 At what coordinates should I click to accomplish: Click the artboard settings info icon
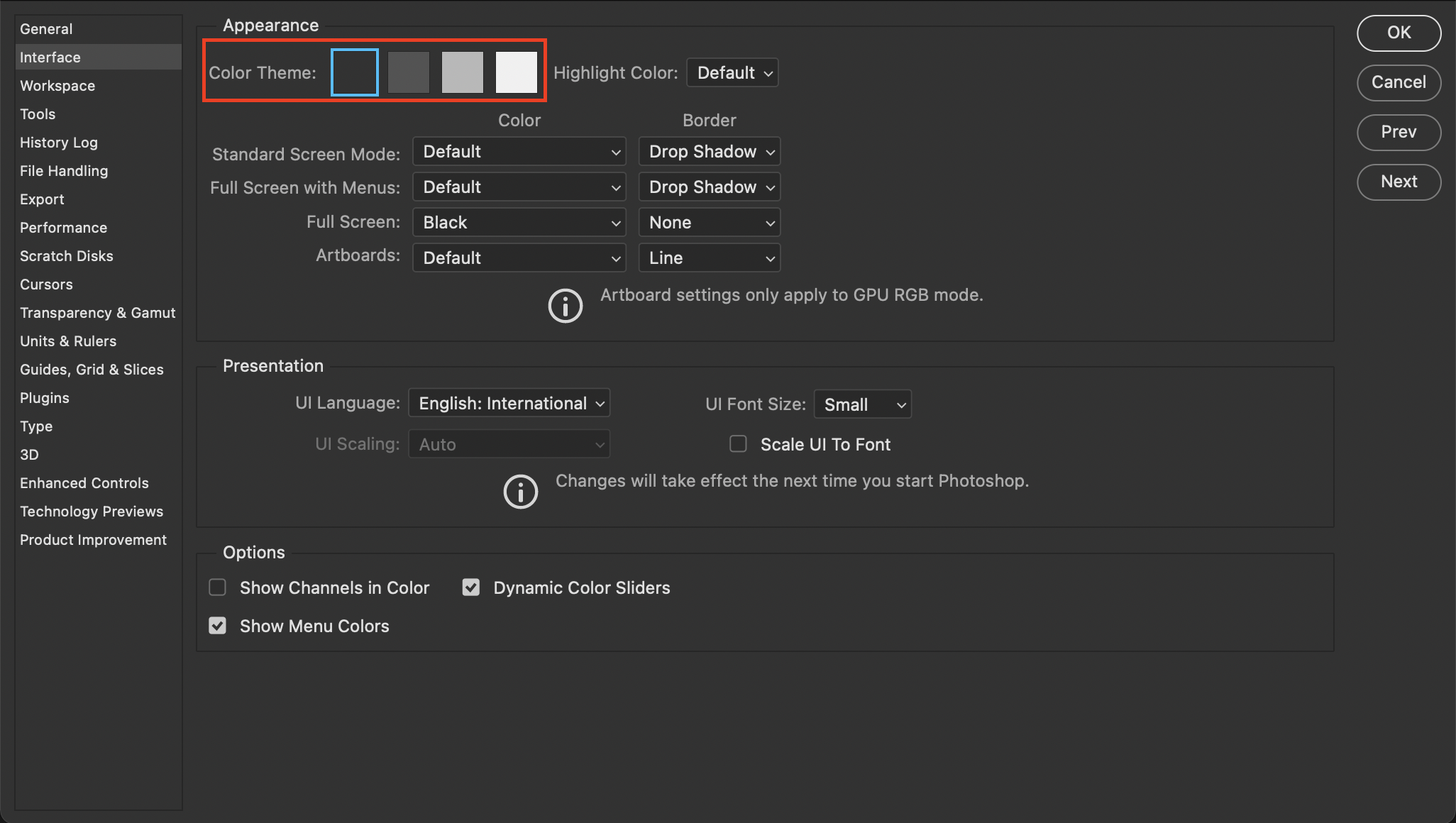click(565, 306)
